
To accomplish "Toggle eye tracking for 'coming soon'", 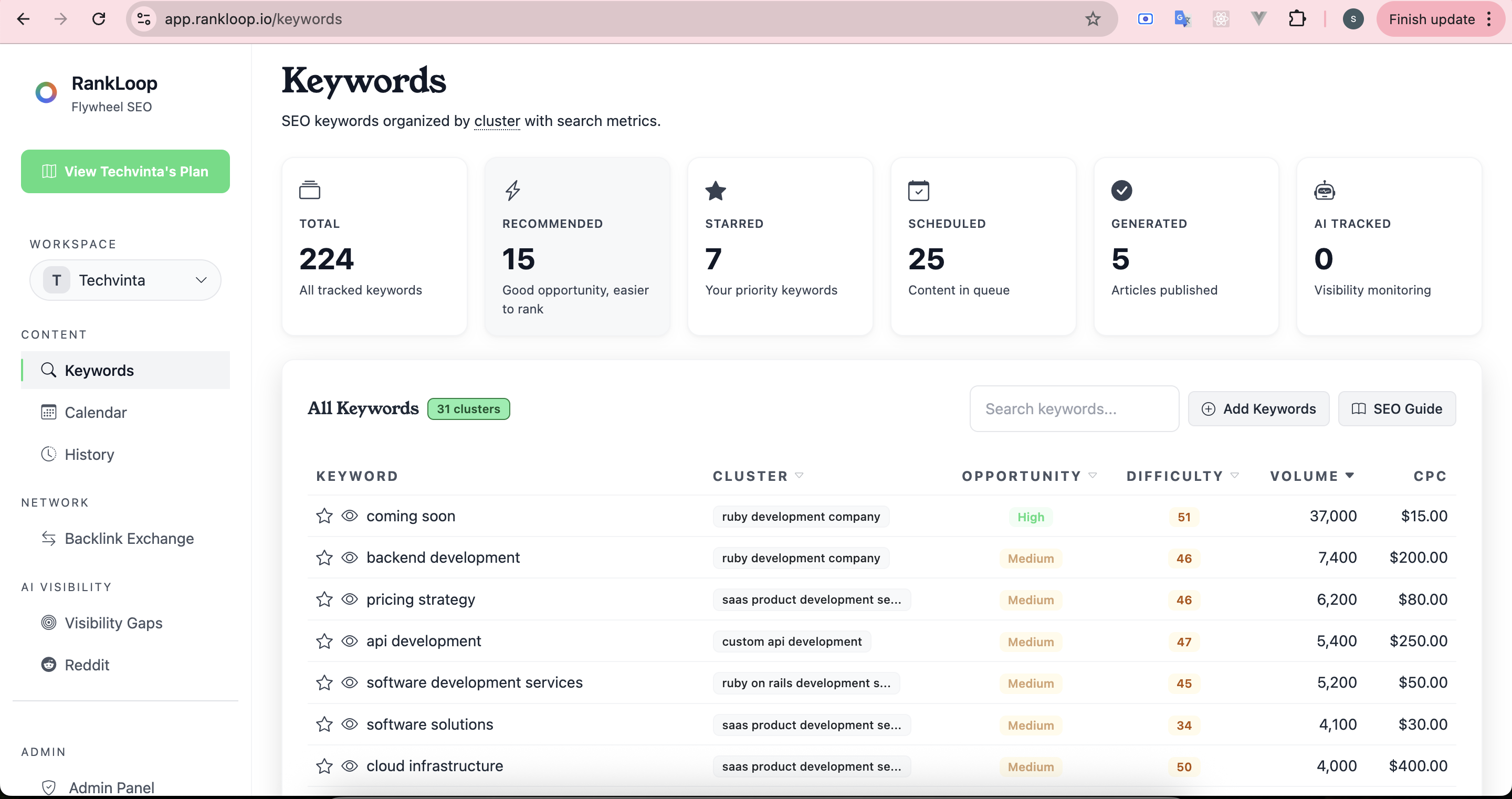I will click(350, 516).
